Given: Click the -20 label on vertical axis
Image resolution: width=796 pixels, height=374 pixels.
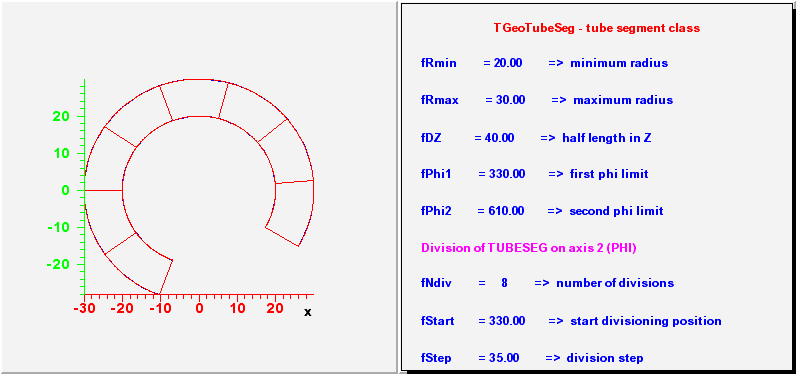Looking at the screenshot, I should point(58,264).
